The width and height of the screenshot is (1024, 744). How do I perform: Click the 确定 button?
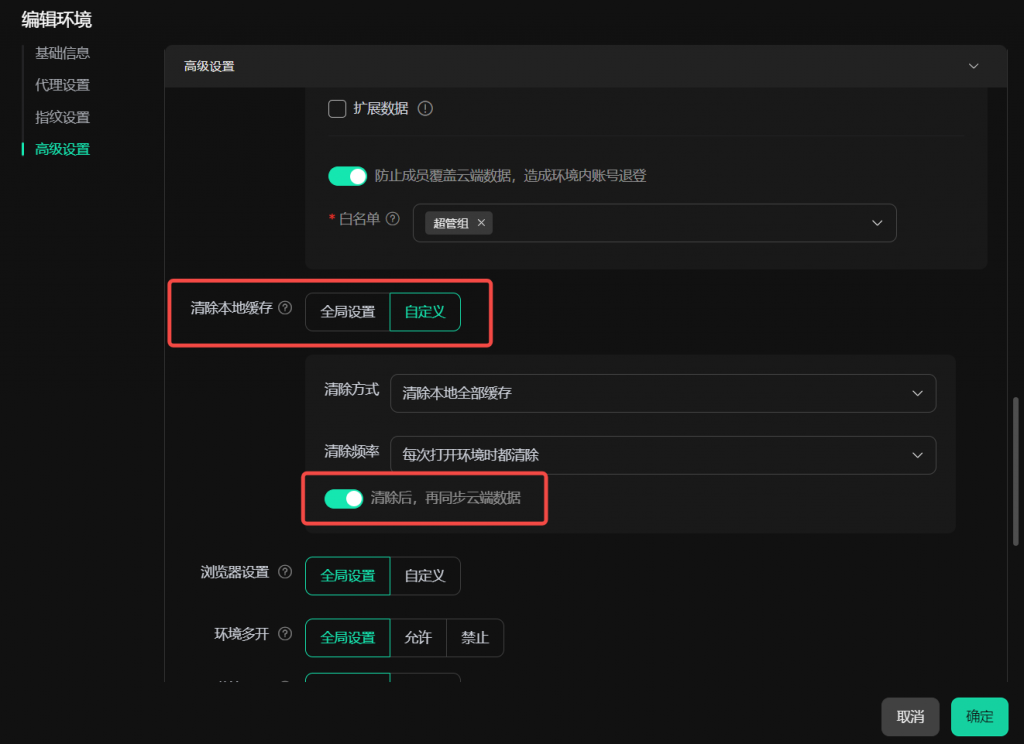coord(979,716)
